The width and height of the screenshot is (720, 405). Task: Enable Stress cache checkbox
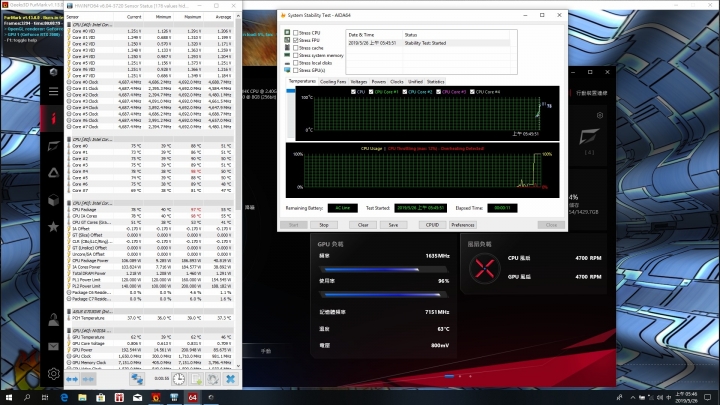296,48
